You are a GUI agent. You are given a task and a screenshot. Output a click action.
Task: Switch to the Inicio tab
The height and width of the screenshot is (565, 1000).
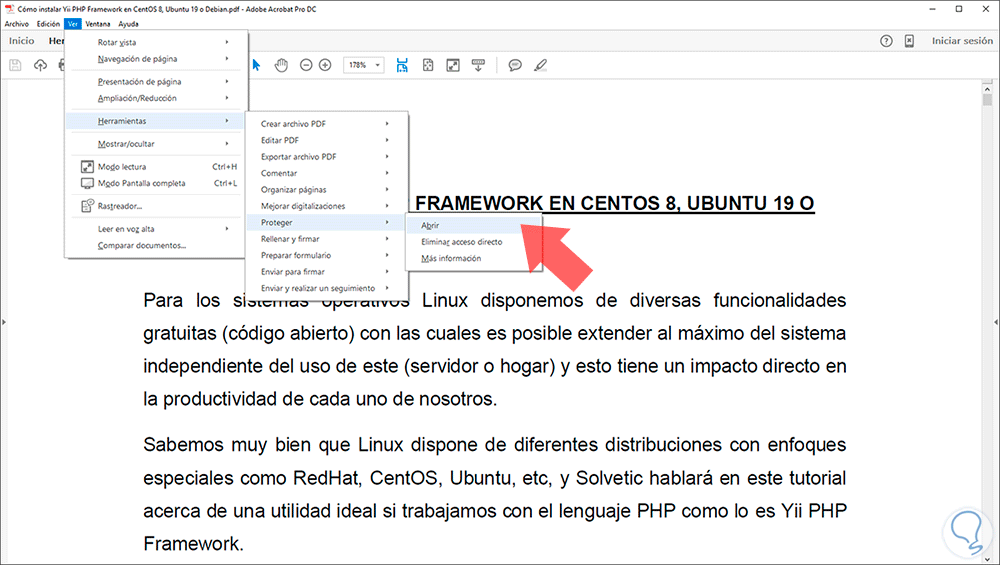[x=21, y=41]
